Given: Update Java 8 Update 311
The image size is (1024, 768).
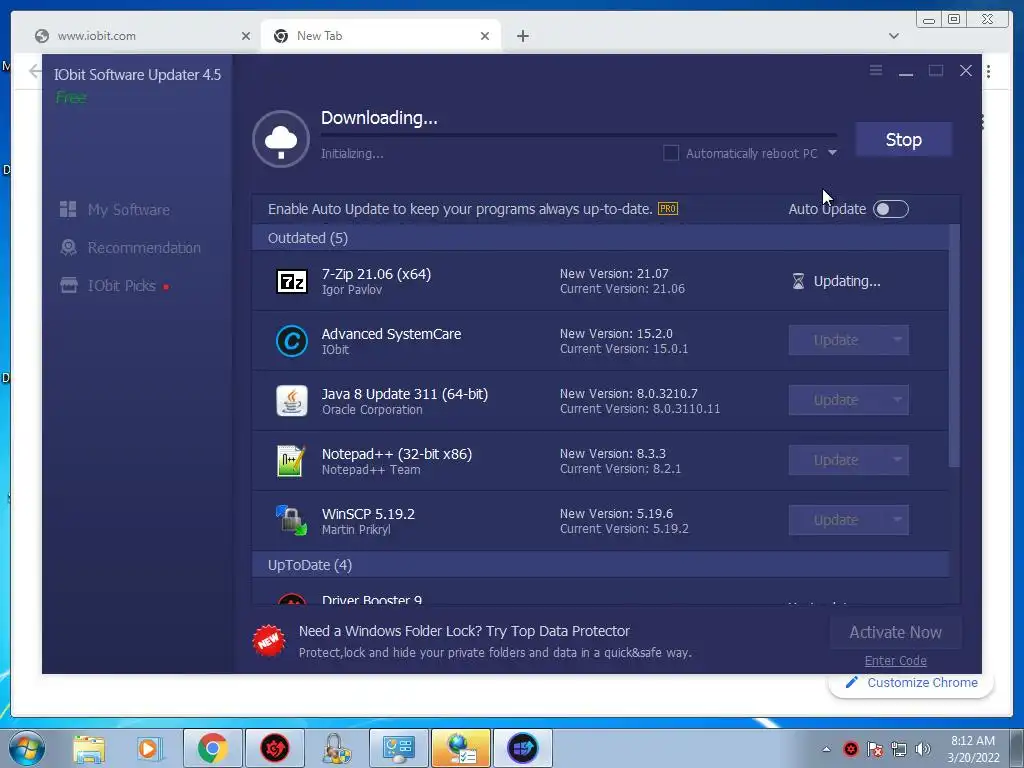Looking at the screenshot, I should 836,400.
